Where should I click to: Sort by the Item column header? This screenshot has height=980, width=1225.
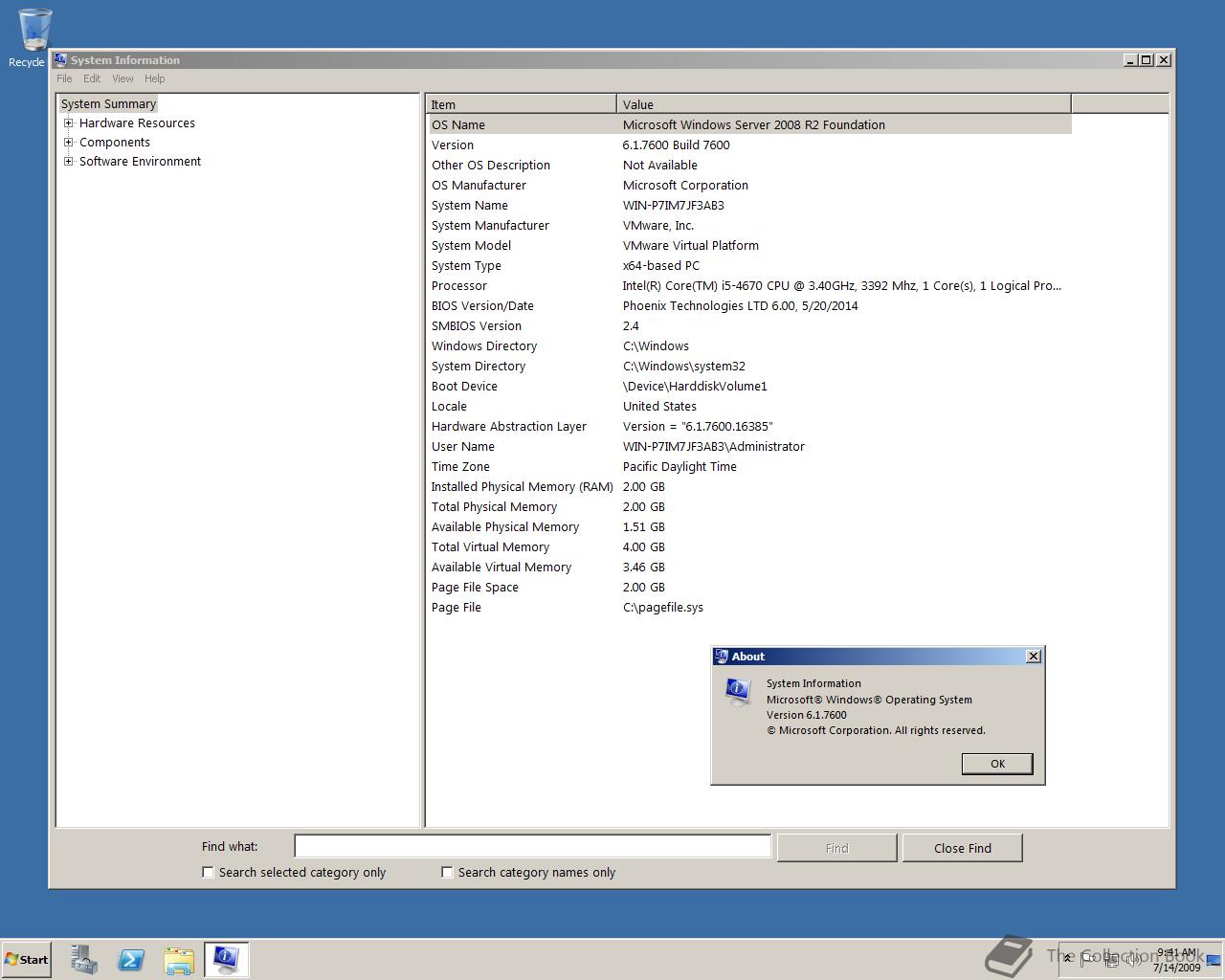pos(522,104)
